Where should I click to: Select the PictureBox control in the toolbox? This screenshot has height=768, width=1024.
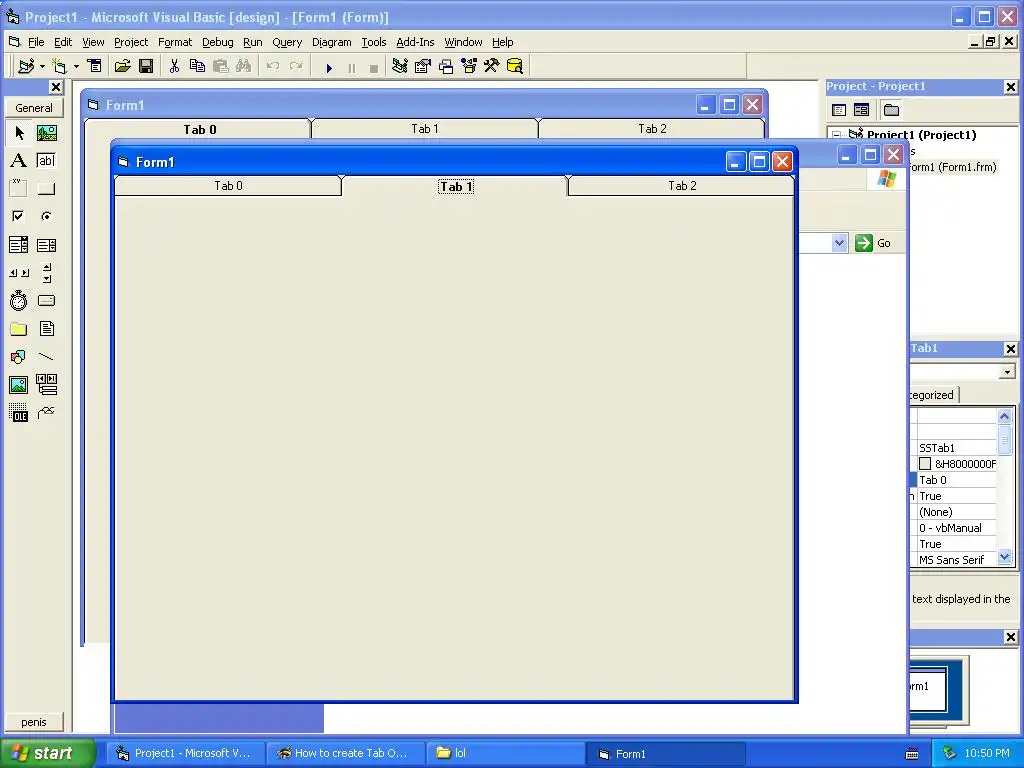46,133
